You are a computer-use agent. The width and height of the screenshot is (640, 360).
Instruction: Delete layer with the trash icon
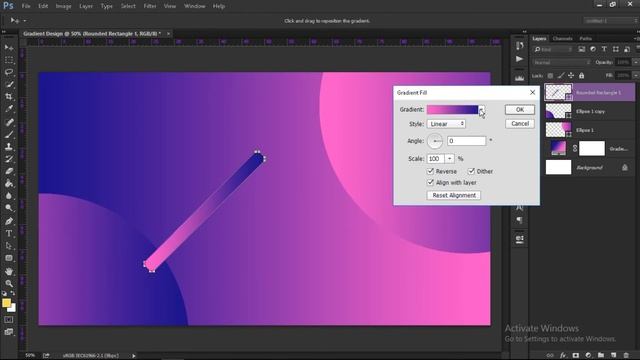point(626,356)
